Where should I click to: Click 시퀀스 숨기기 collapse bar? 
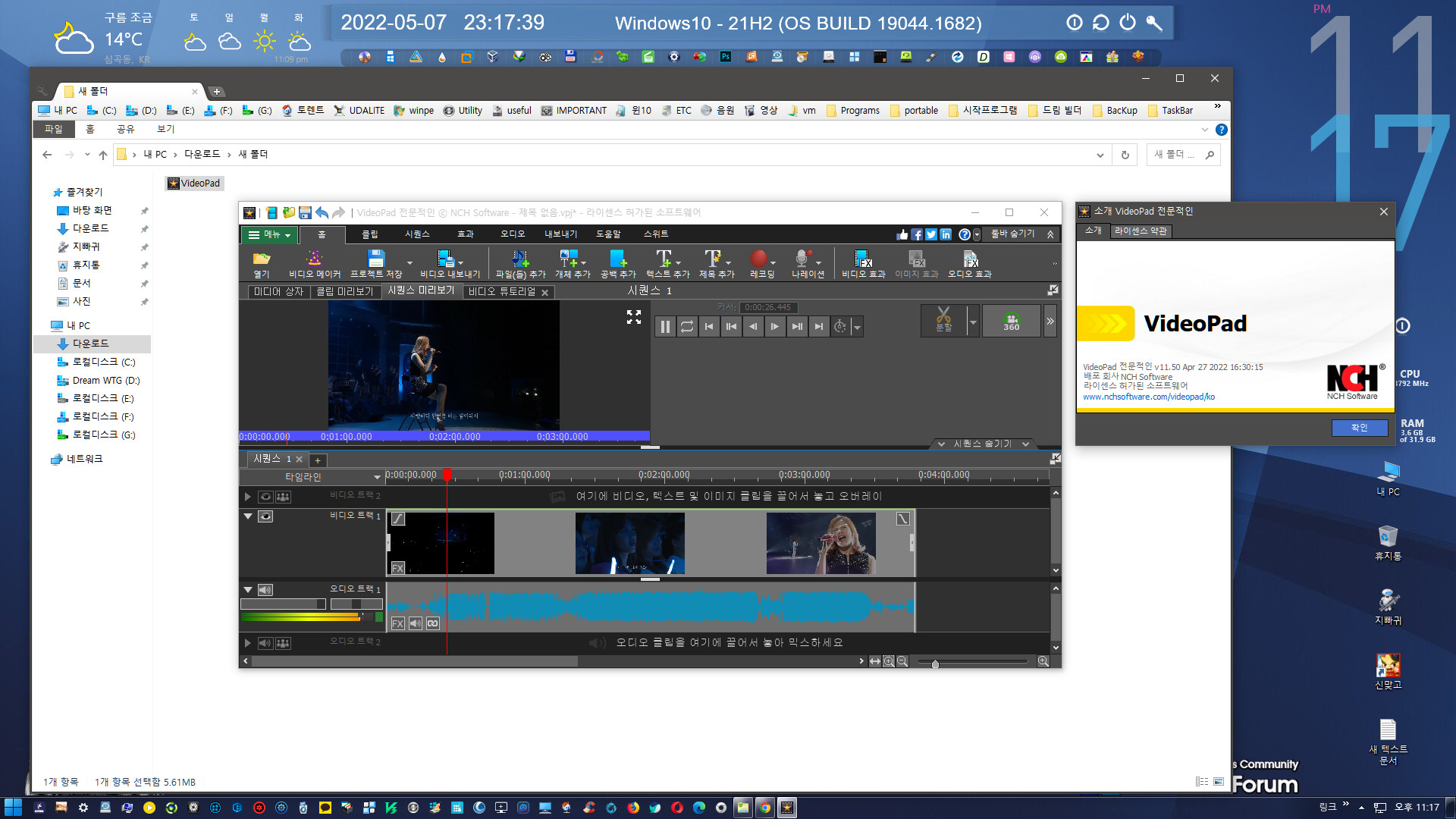pyautogui.click(x=984, y=444)
